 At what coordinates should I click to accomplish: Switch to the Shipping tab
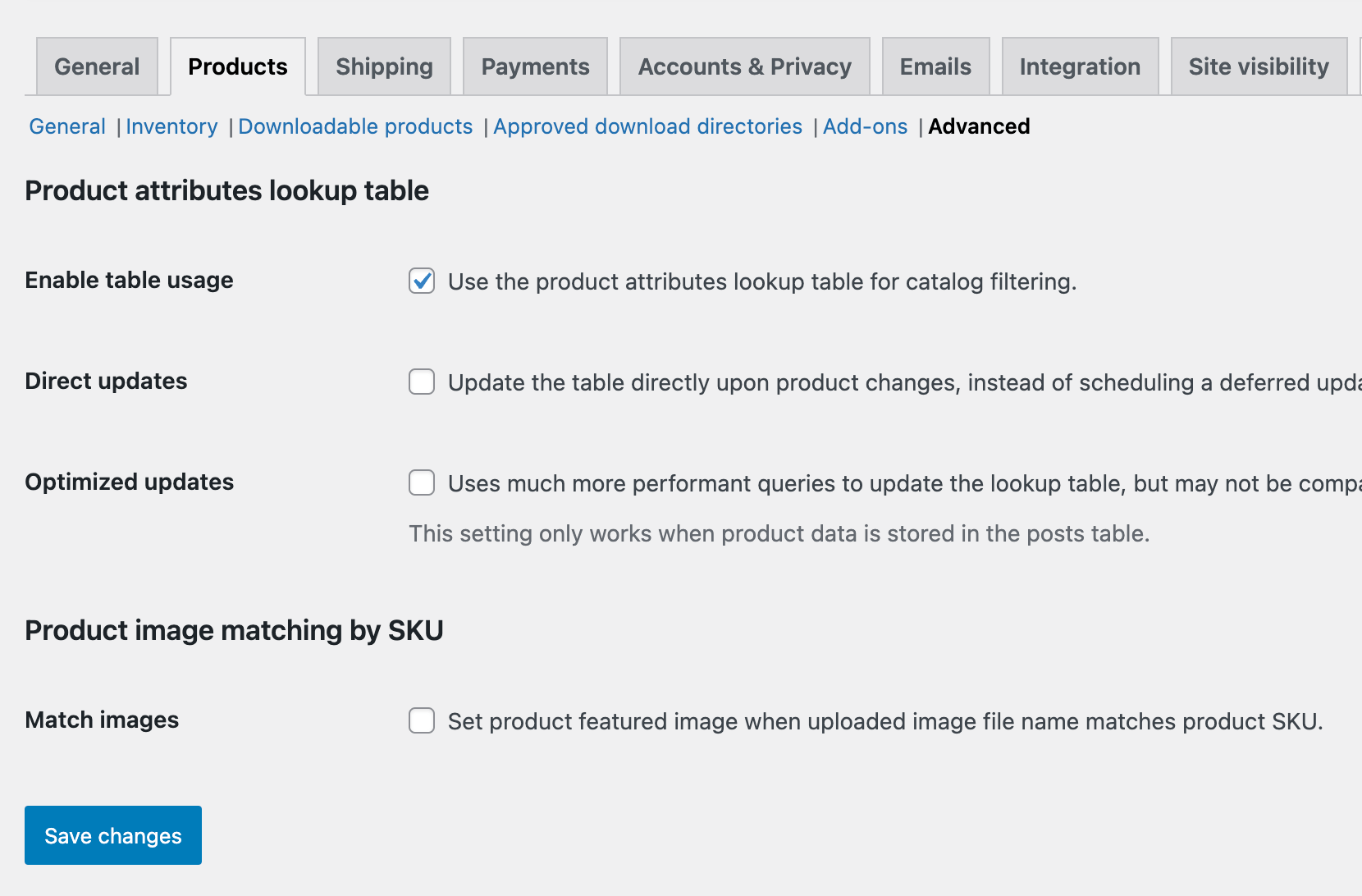[x=383, y=66]
